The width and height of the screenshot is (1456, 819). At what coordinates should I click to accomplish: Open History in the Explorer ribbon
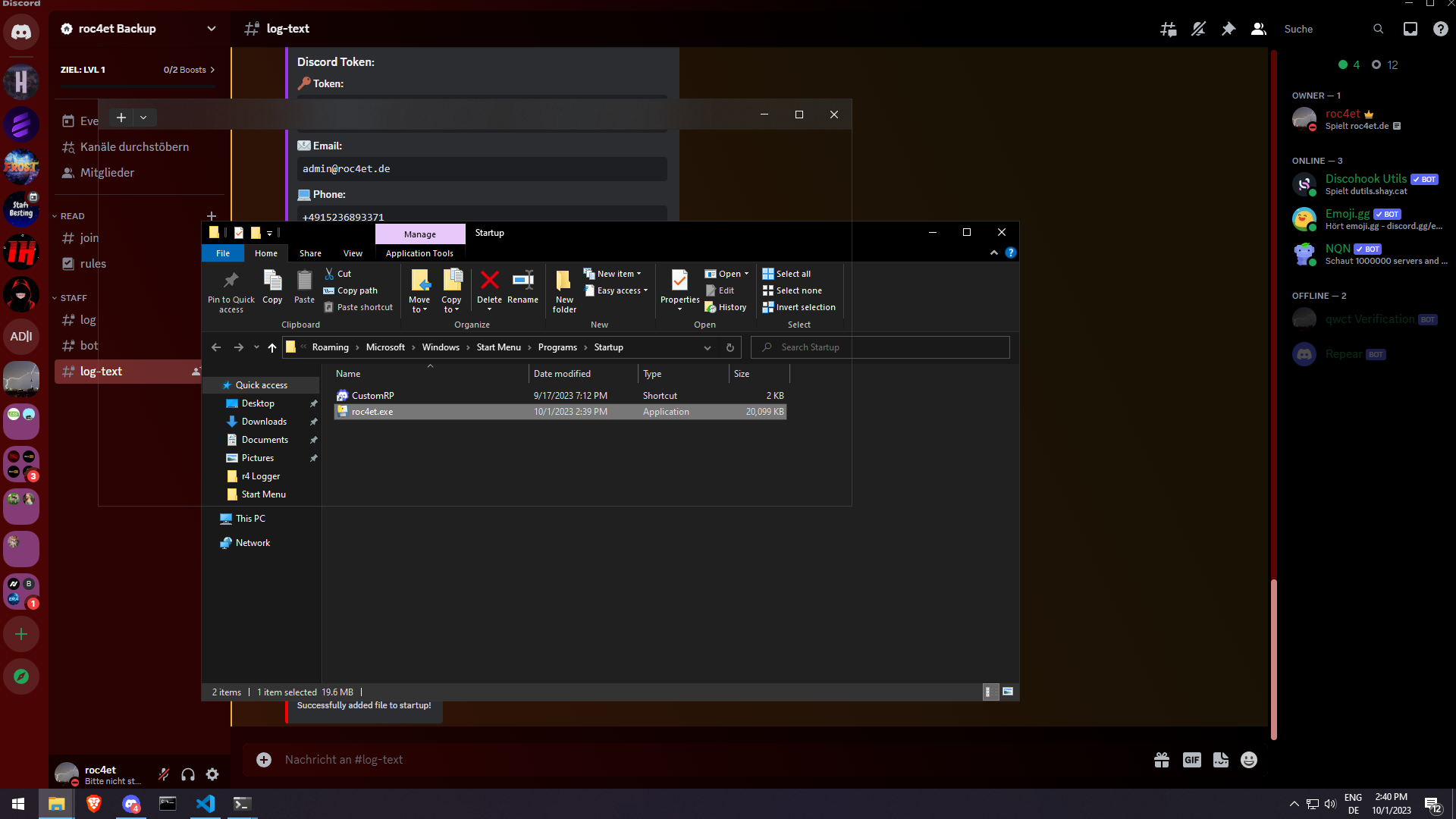pos(726,307)
